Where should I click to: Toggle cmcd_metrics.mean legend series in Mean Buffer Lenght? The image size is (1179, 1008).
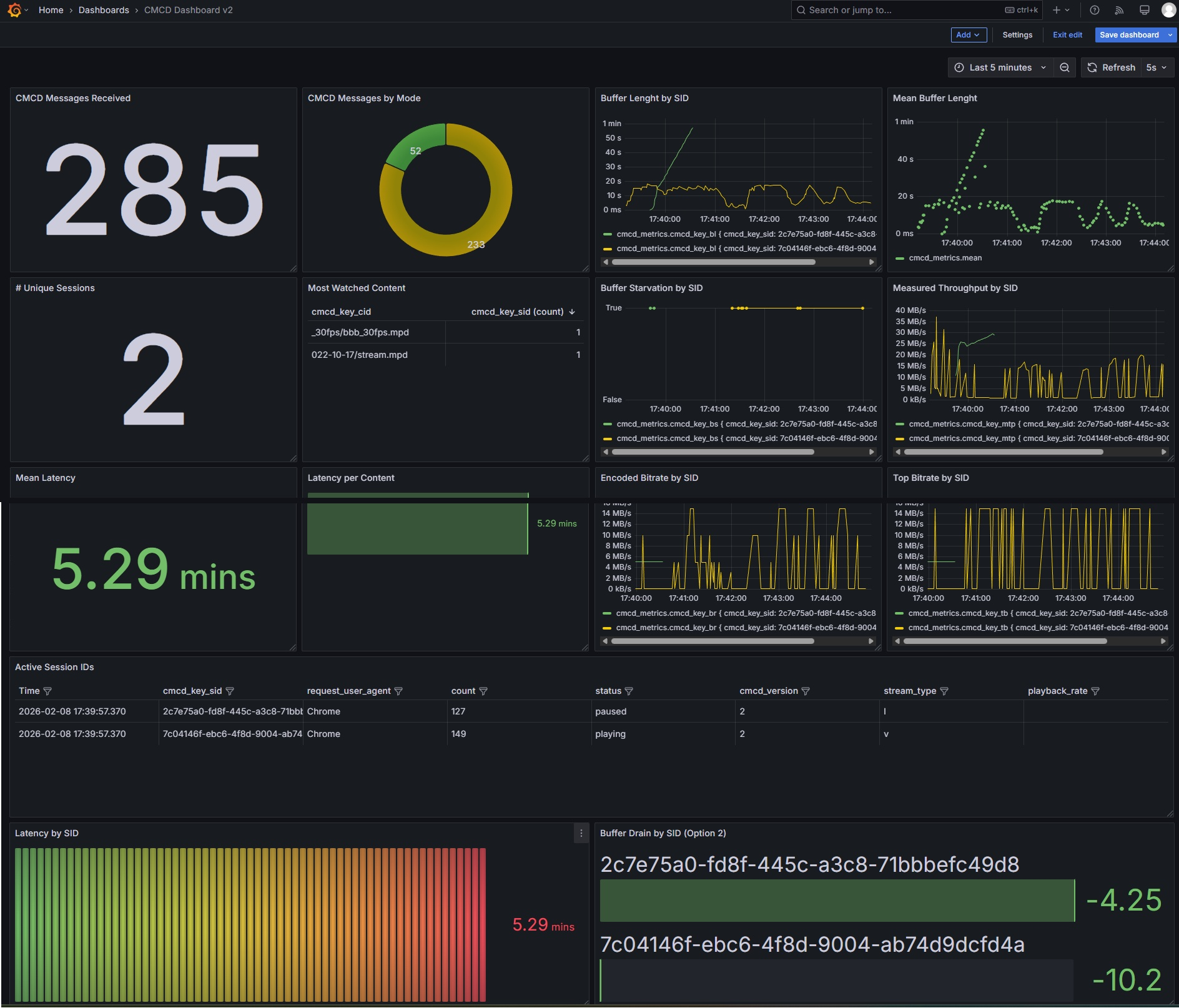click(945, 258)
